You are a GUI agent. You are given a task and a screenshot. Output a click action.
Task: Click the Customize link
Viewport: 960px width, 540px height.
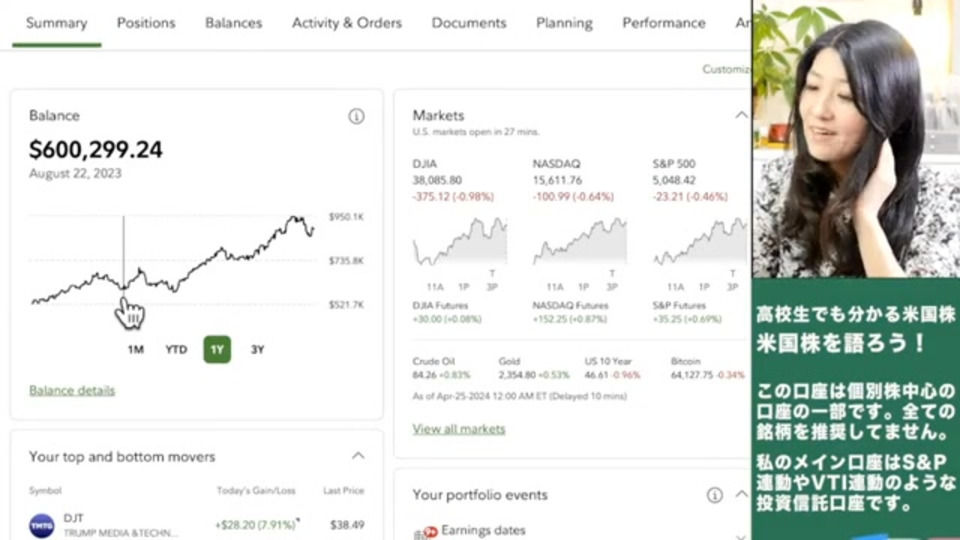(x=726, y=69)
